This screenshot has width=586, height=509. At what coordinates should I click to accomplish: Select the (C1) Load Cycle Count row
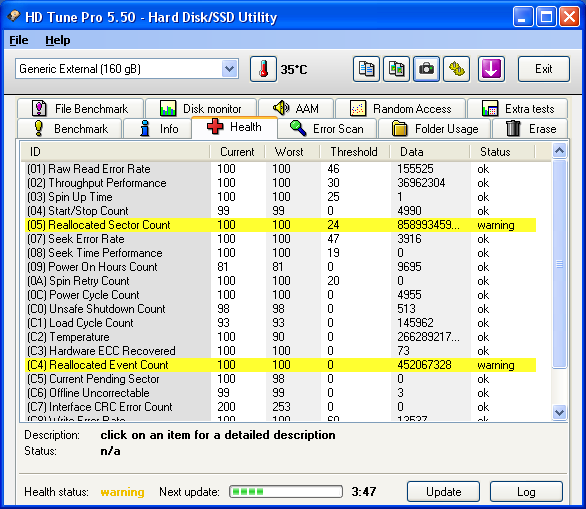coord(281,323)
